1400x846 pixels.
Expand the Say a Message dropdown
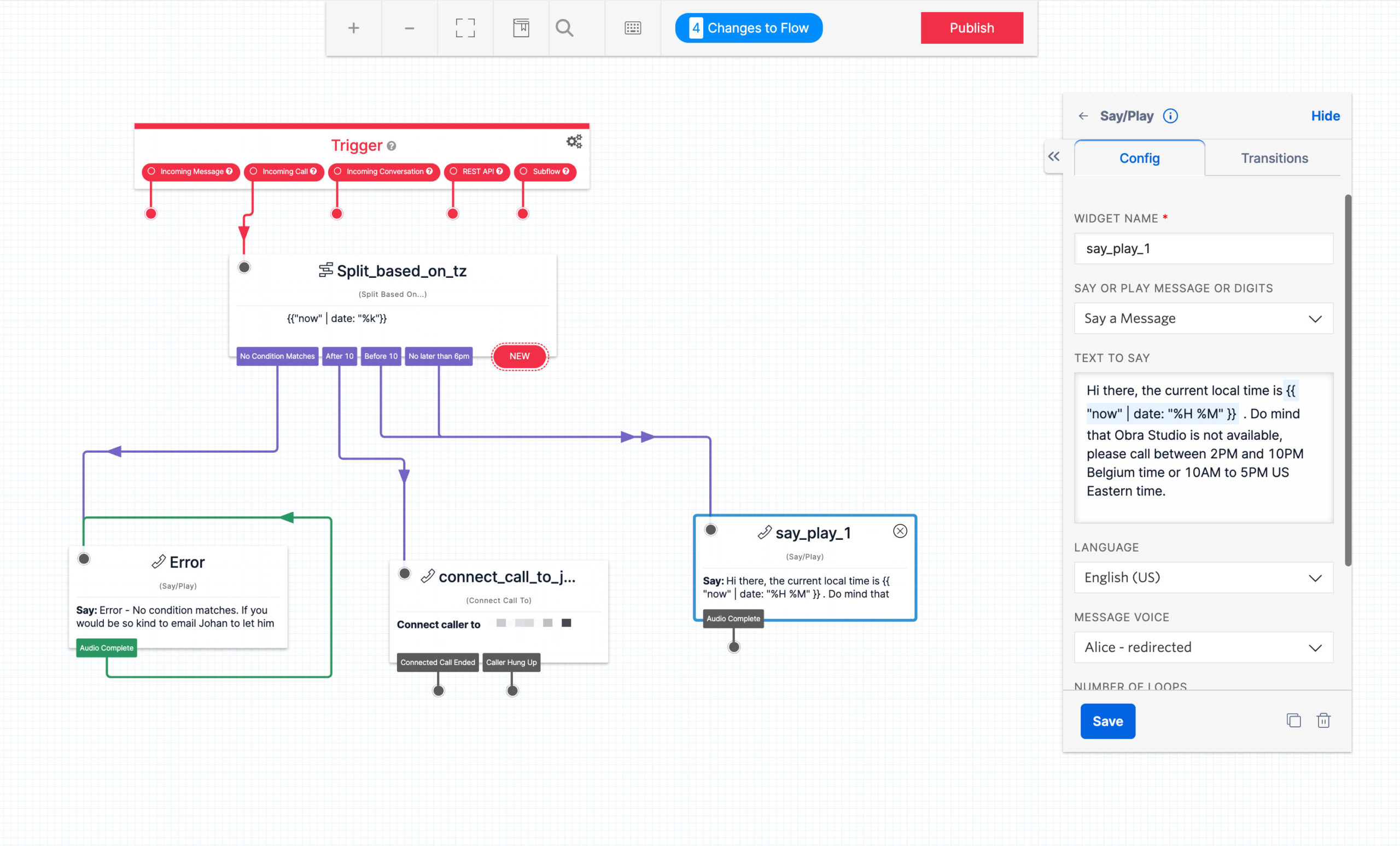(1203, 318)
